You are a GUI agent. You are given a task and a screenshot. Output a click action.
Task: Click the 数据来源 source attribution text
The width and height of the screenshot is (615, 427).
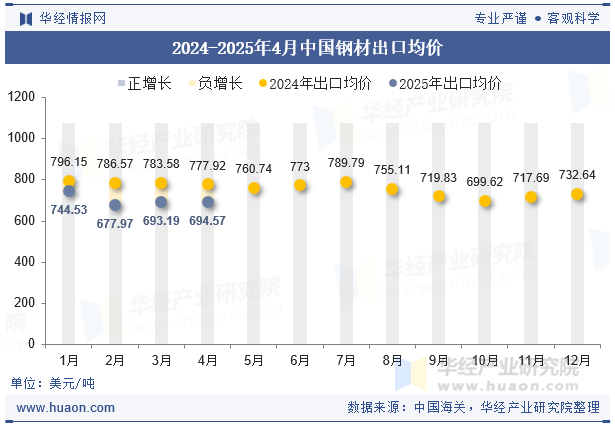point(473,407)
